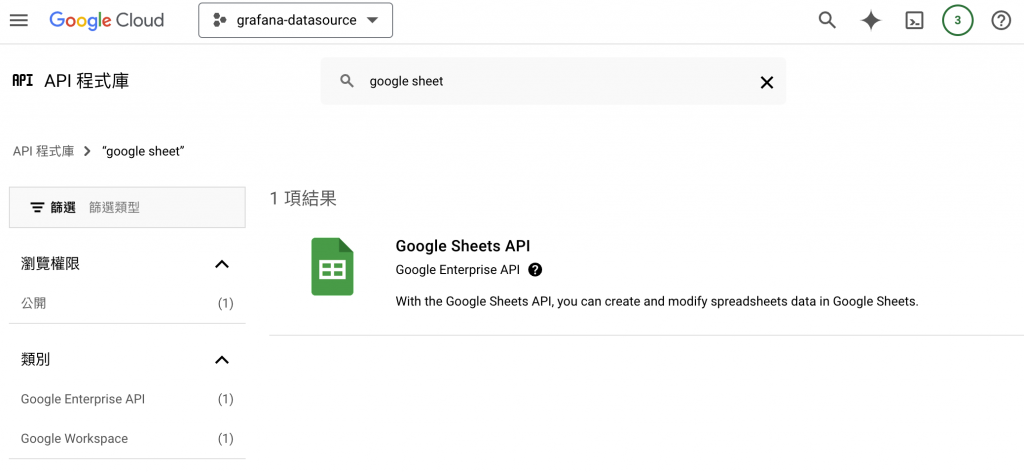Screen dimensions: 1024x472
Task: Collapse the 瀏覽權限 section
Action: point(222,264)
